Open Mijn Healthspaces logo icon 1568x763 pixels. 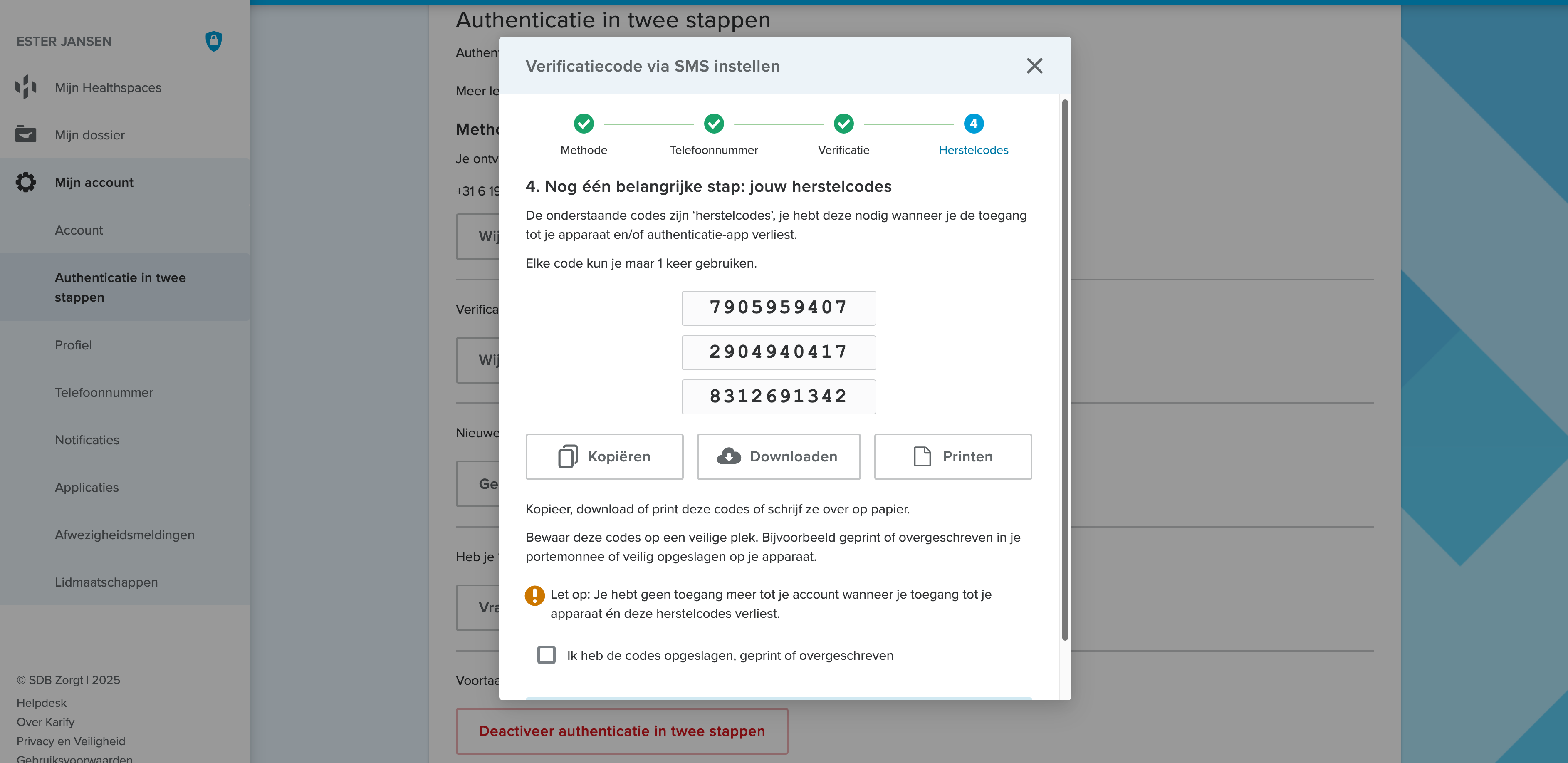25,87
